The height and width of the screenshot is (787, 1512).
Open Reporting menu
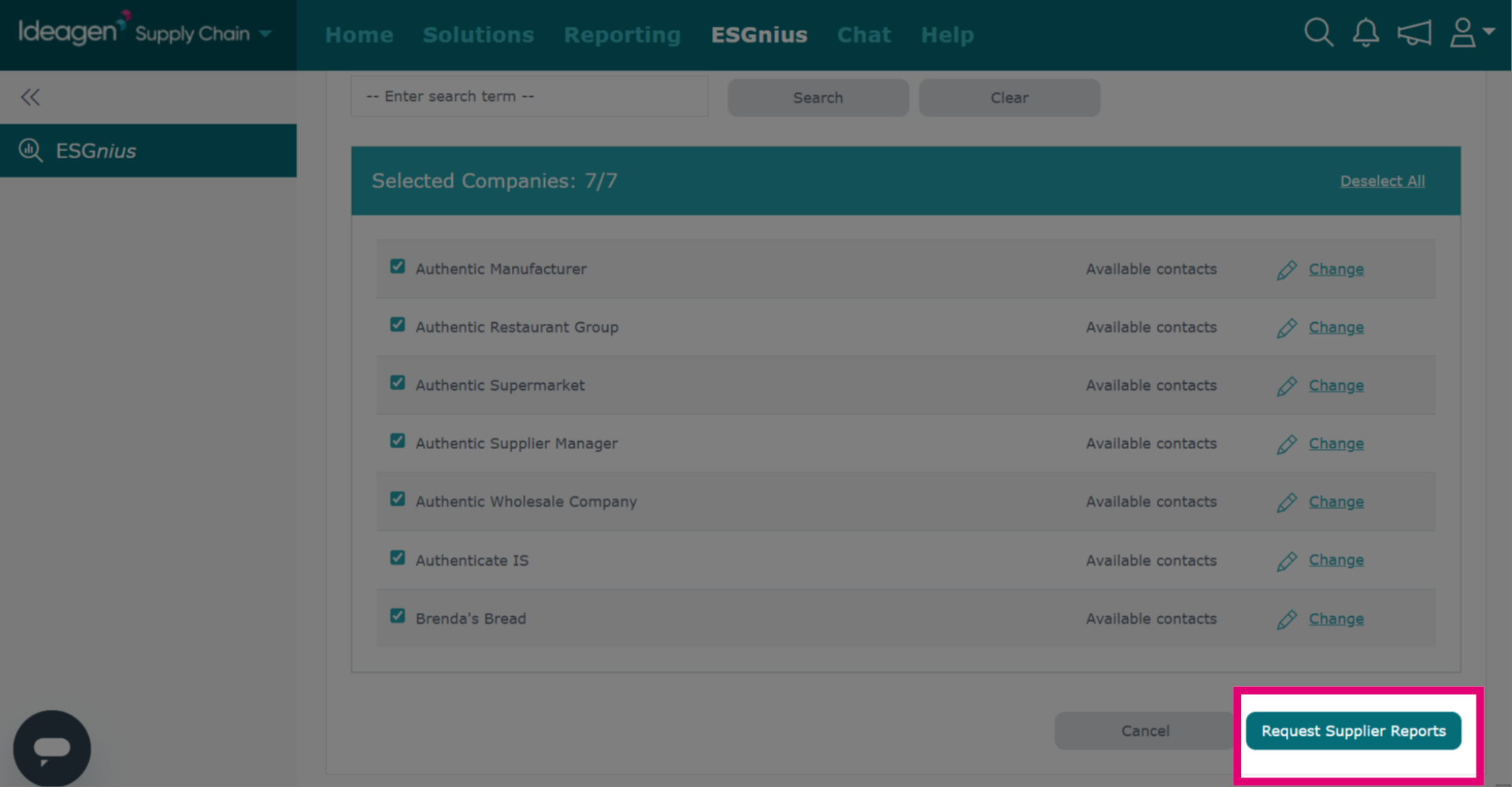click(x=622, y=35)
